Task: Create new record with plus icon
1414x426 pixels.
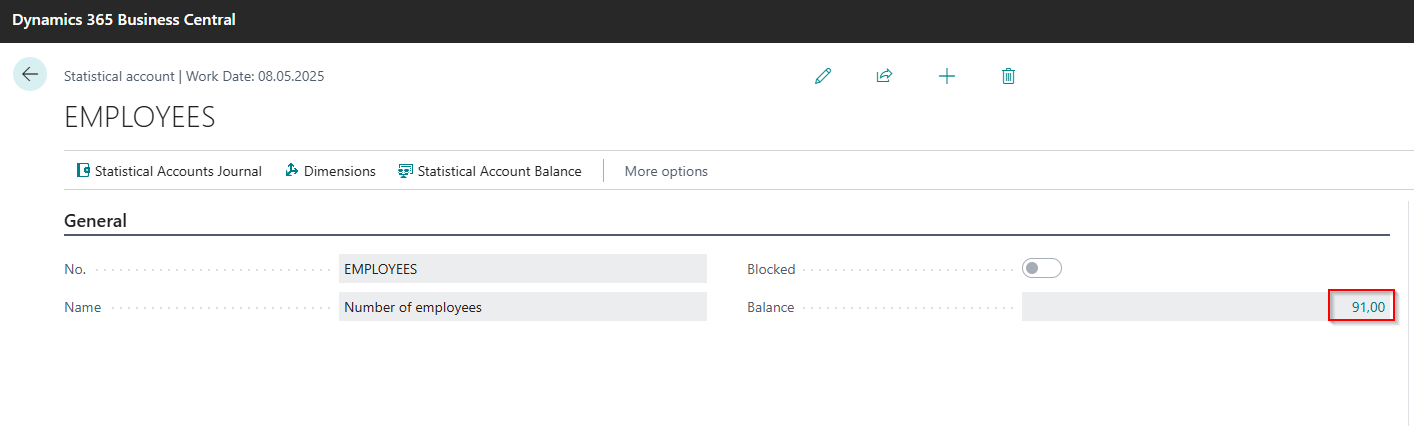Action: [947, 76]
